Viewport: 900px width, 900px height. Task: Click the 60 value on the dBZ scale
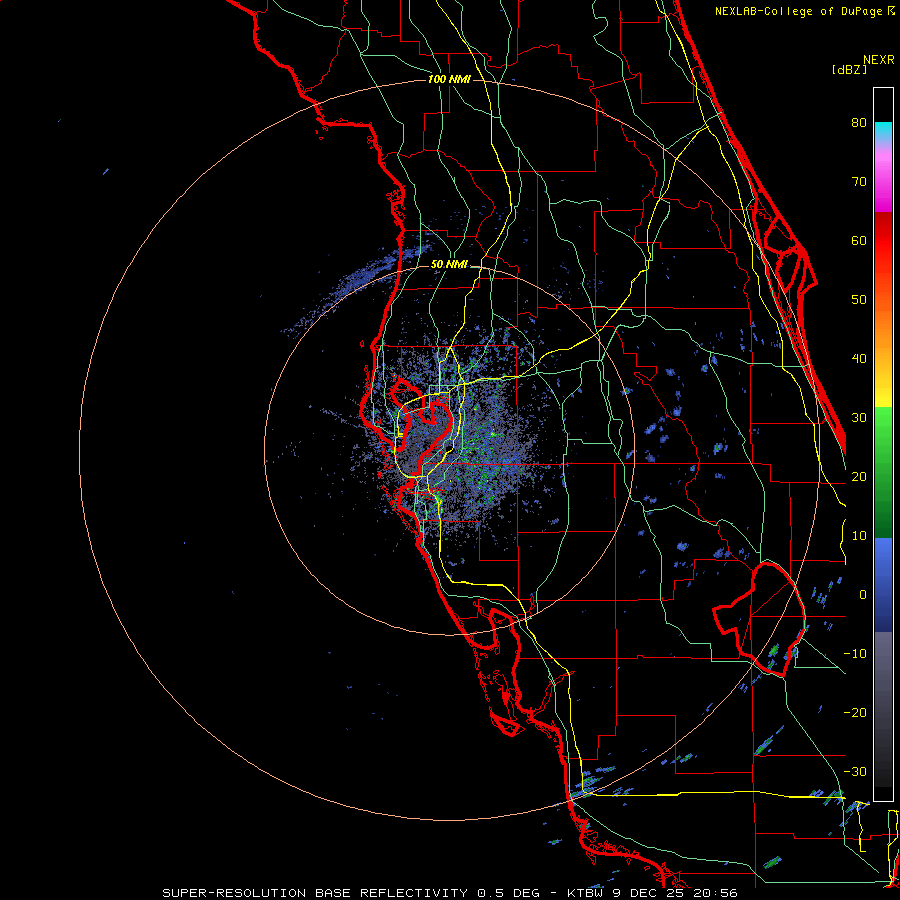tap(859, 240)
